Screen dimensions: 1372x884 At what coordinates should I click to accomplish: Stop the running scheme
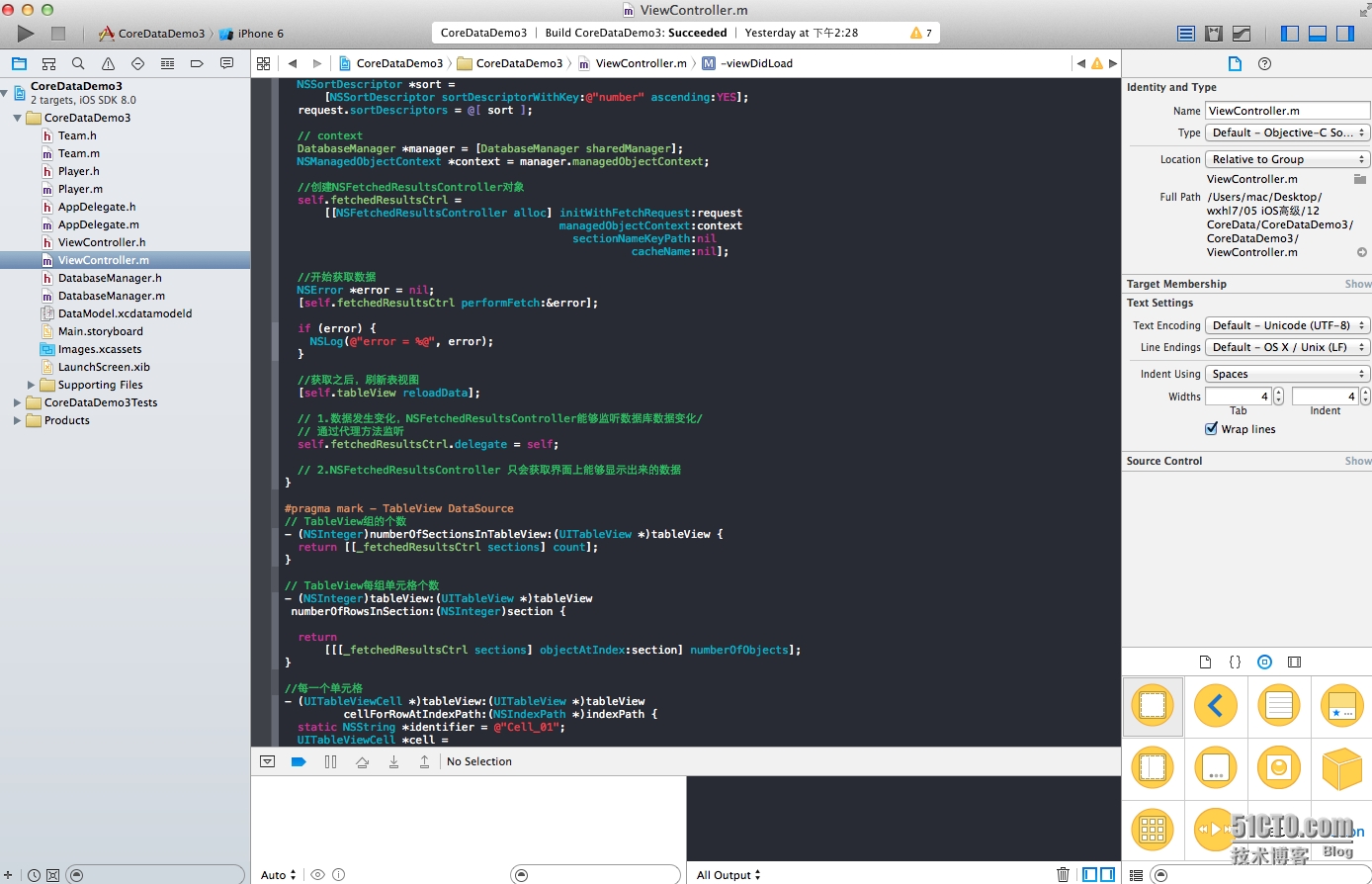pos(58,33)
